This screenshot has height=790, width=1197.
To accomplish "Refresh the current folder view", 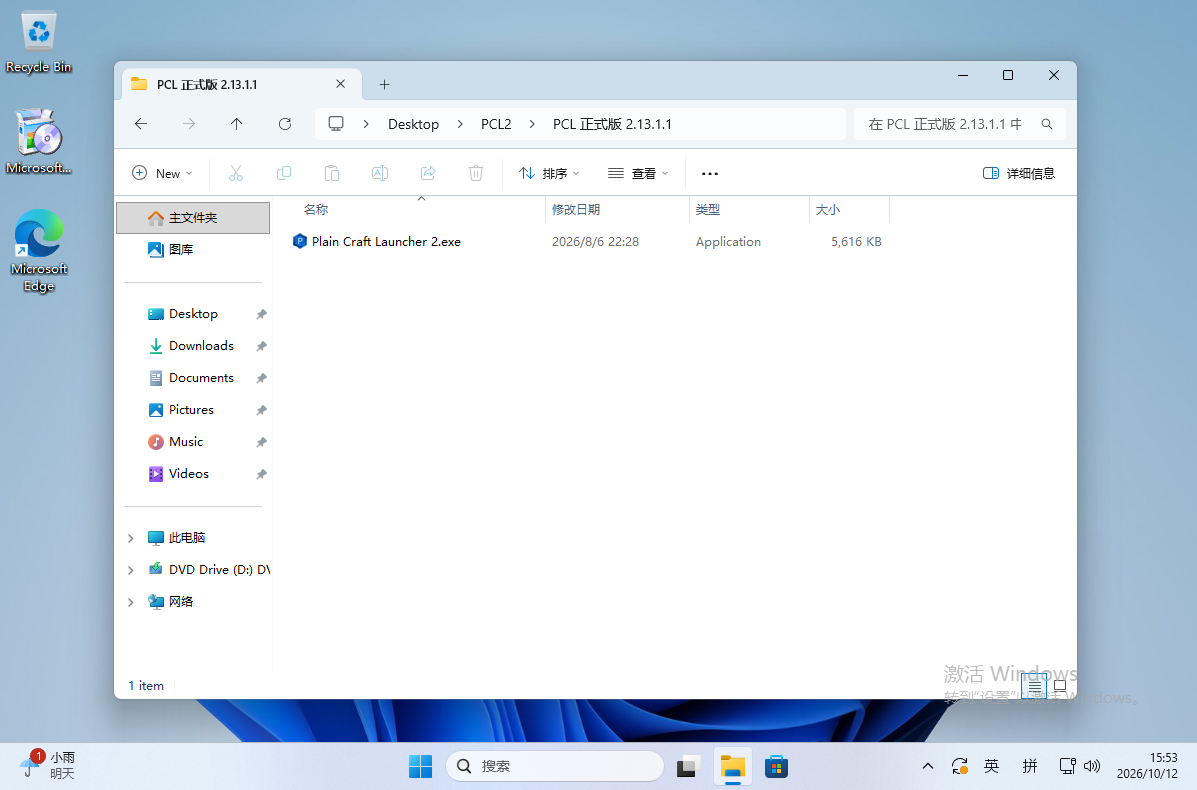I will (x=285, y=124).
